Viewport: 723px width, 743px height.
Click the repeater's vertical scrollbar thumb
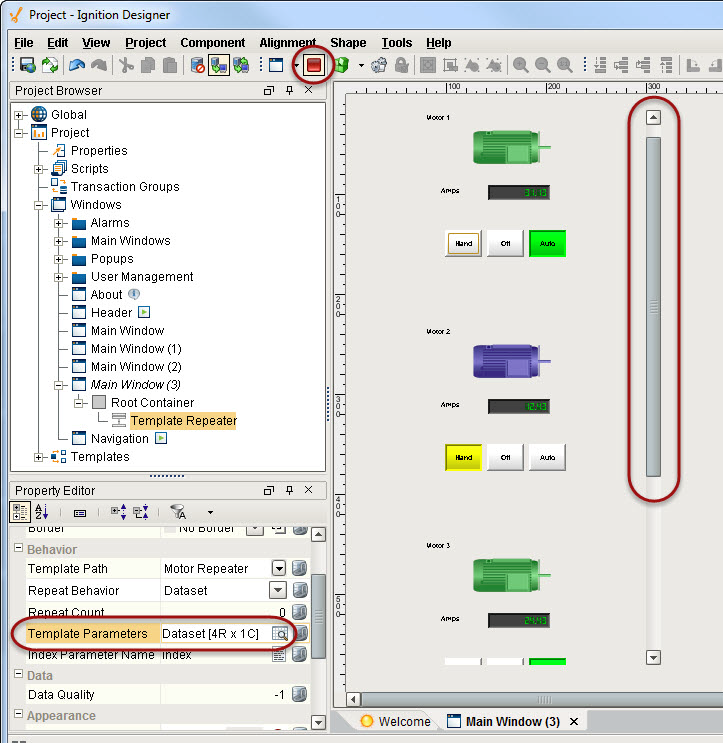tap(653, 305)
